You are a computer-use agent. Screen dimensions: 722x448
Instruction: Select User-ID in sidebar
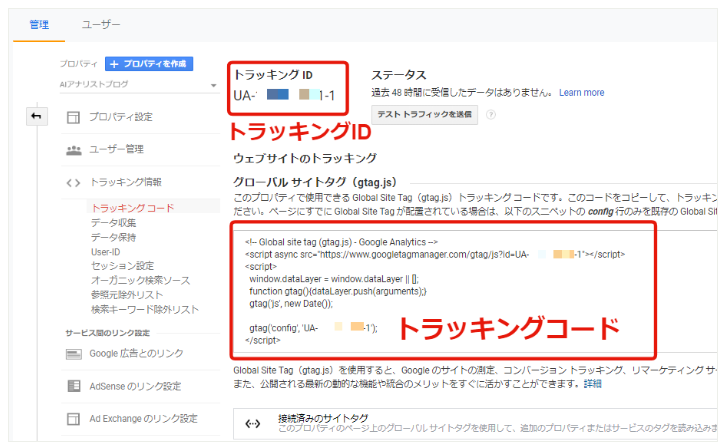tap(105, 252)
